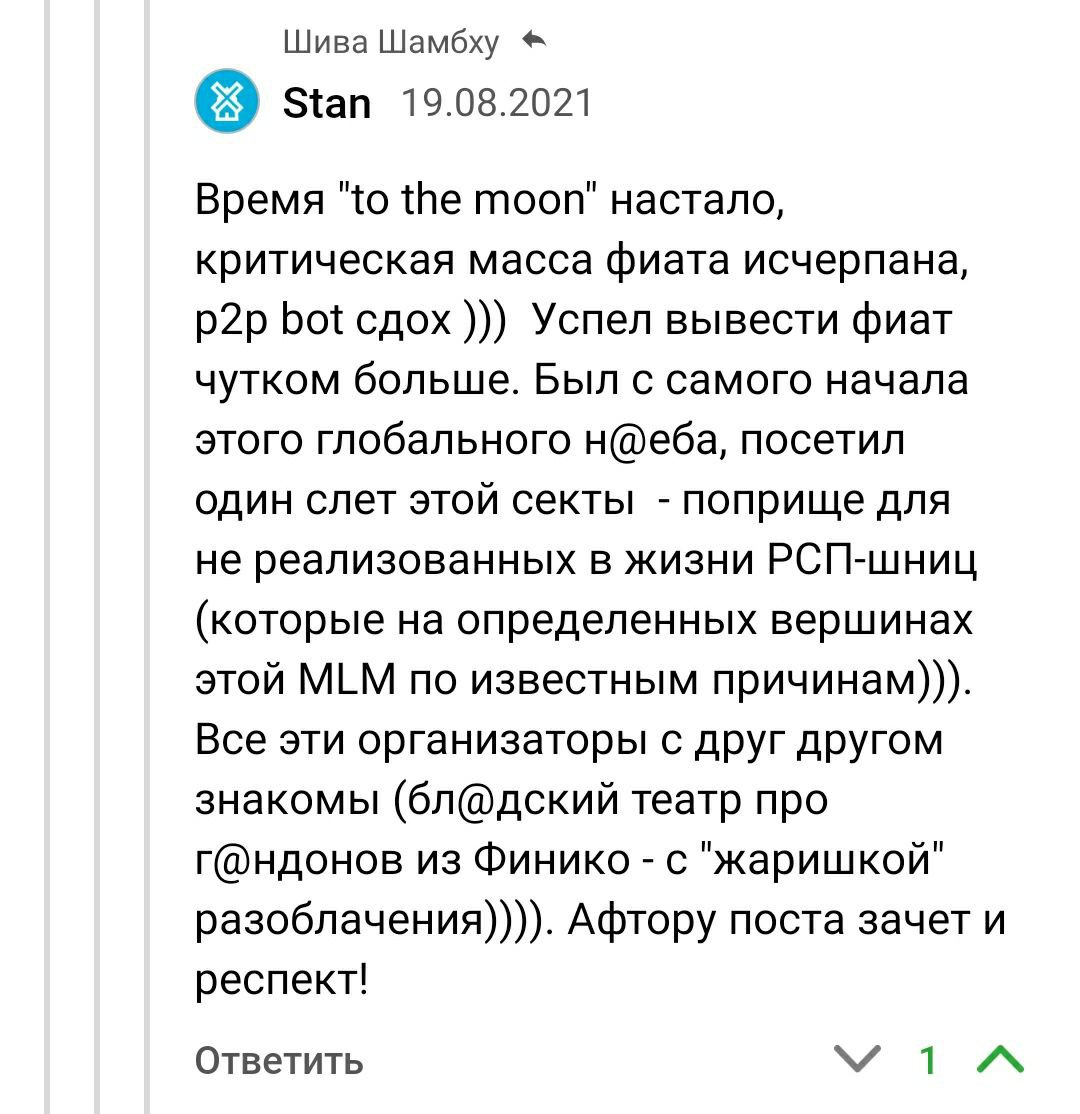1080x1114 pixels.
Task: Click the phrase "to the moon" in the comment
Action: pos(469,200)
